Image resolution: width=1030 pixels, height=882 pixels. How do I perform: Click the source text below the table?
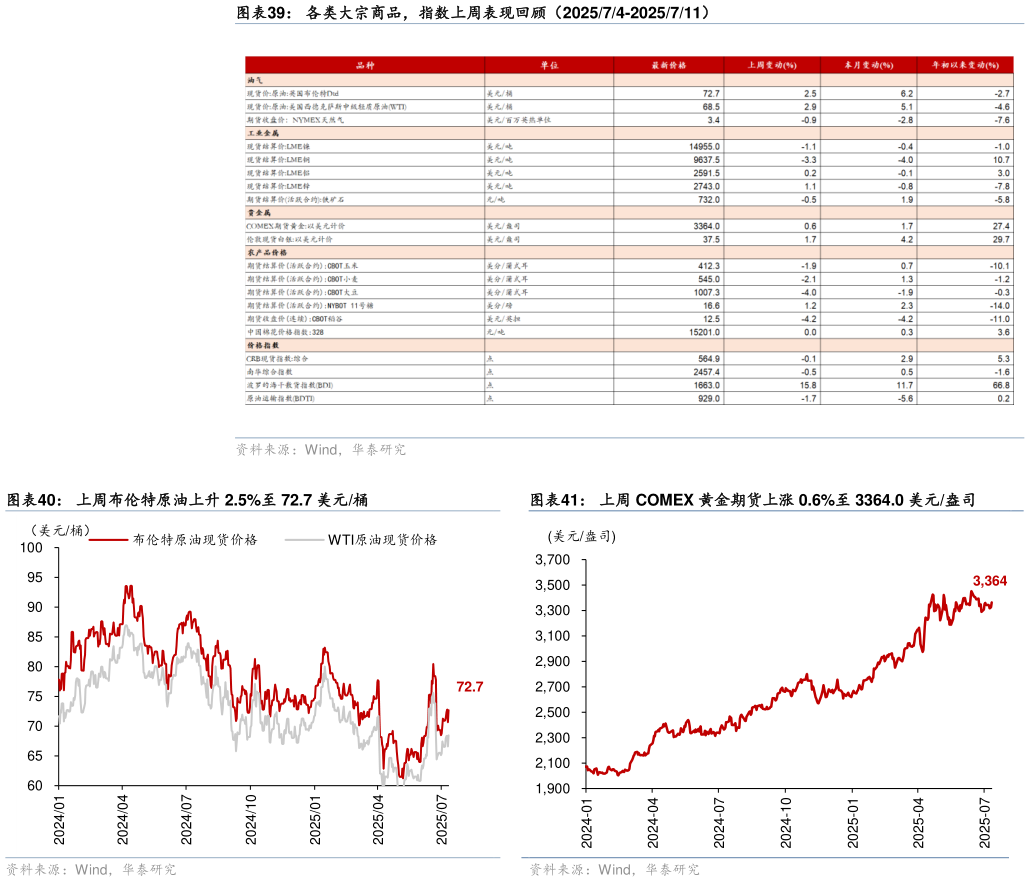coord(320,450)
